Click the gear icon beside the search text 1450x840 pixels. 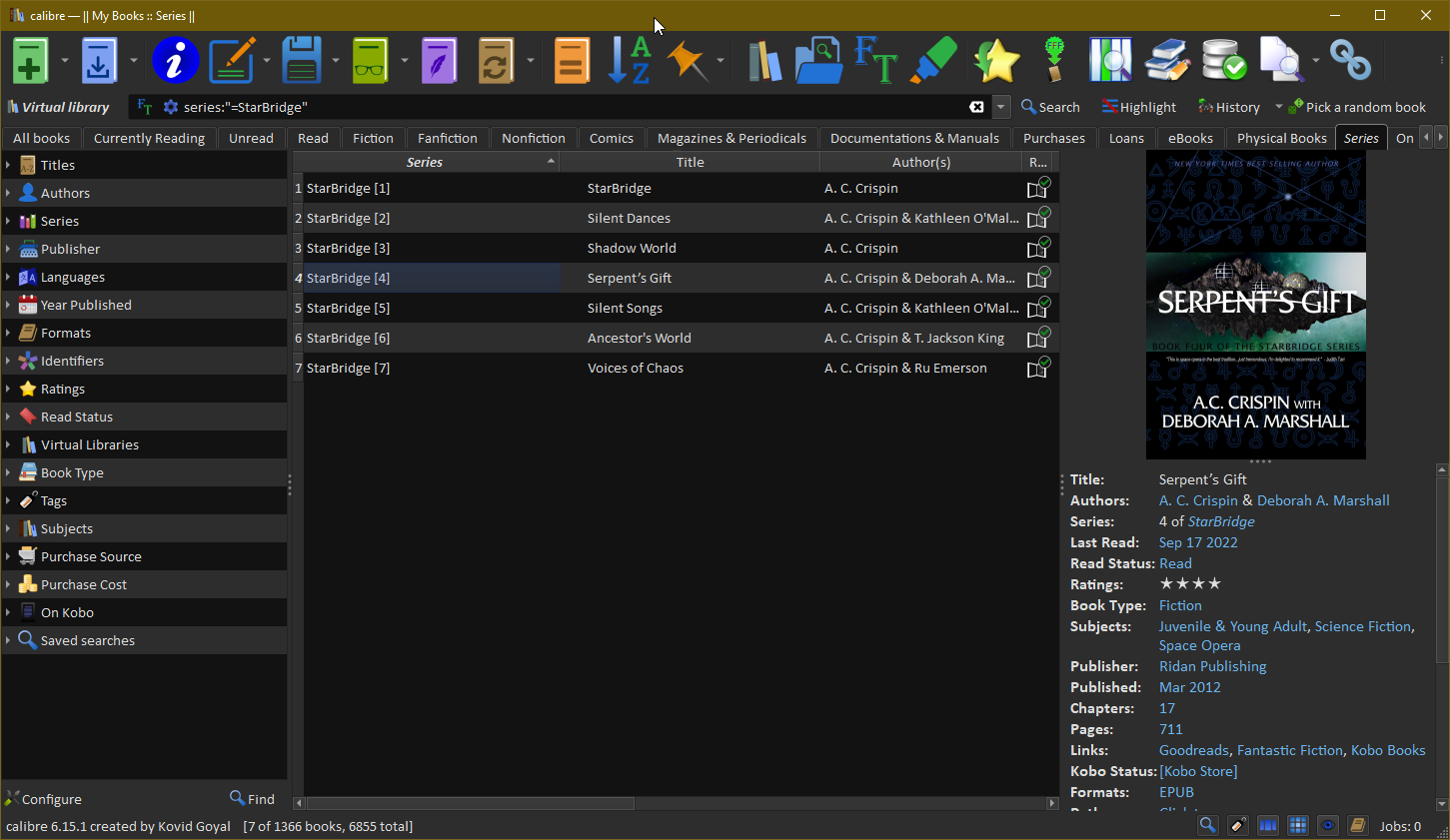point(170,107)
